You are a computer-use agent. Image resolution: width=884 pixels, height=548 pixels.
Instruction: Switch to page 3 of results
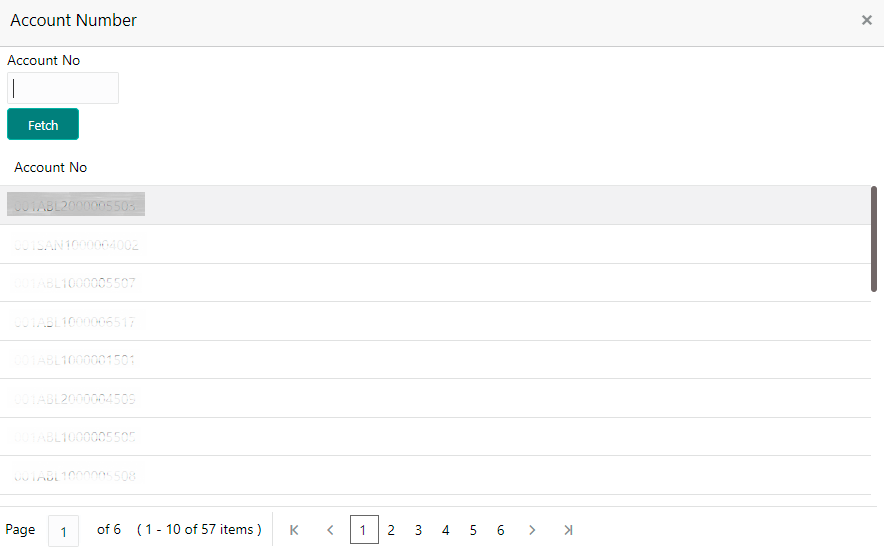point(418,530)
